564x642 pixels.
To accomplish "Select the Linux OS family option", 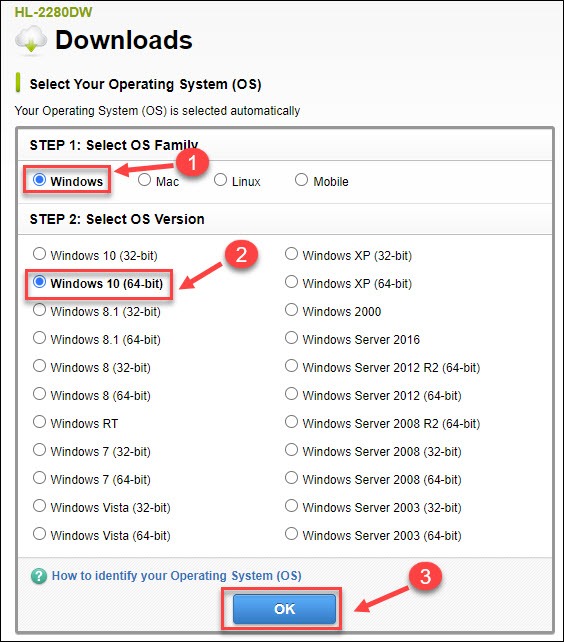I will (x=220, y=179).
